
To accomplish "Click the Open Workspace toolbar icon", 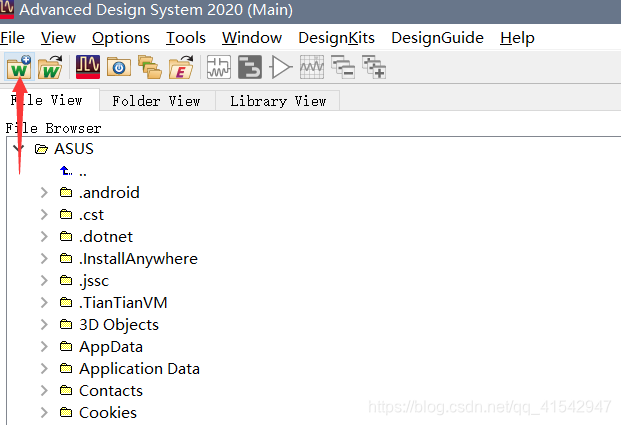I will pos(50,67).
